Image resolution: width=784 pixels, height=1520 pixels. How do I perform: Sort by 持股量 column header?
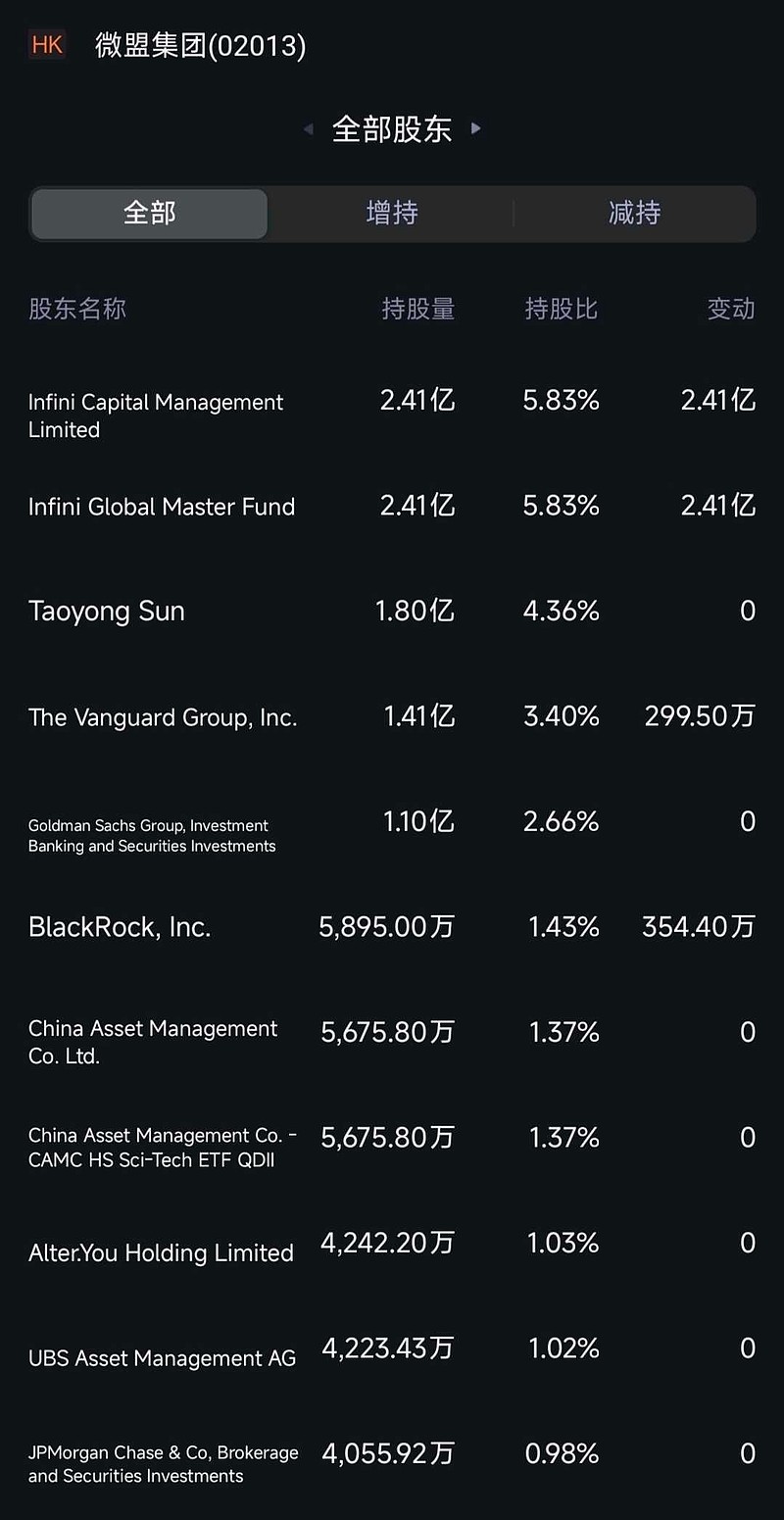coord(417,310)
